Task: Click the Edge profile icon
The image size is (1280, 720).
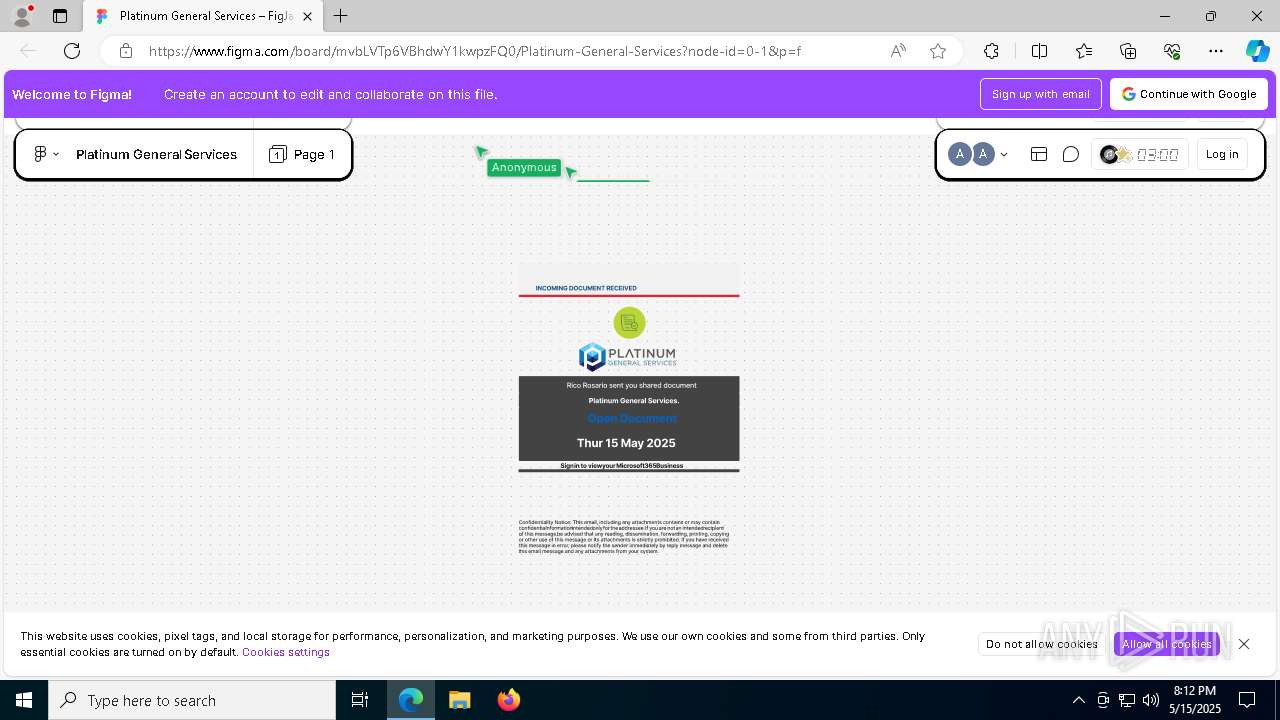Action: 22,16
